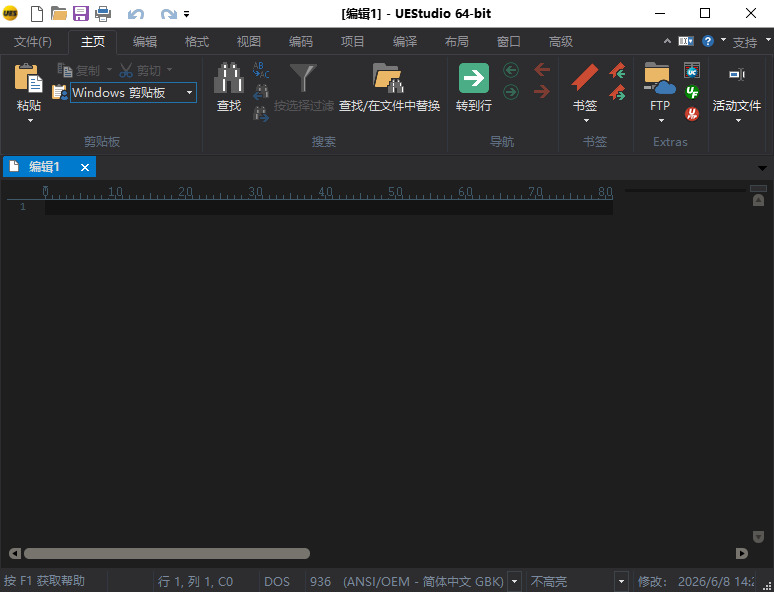Click the Print icon in title bar

click(x=103, y=13)
